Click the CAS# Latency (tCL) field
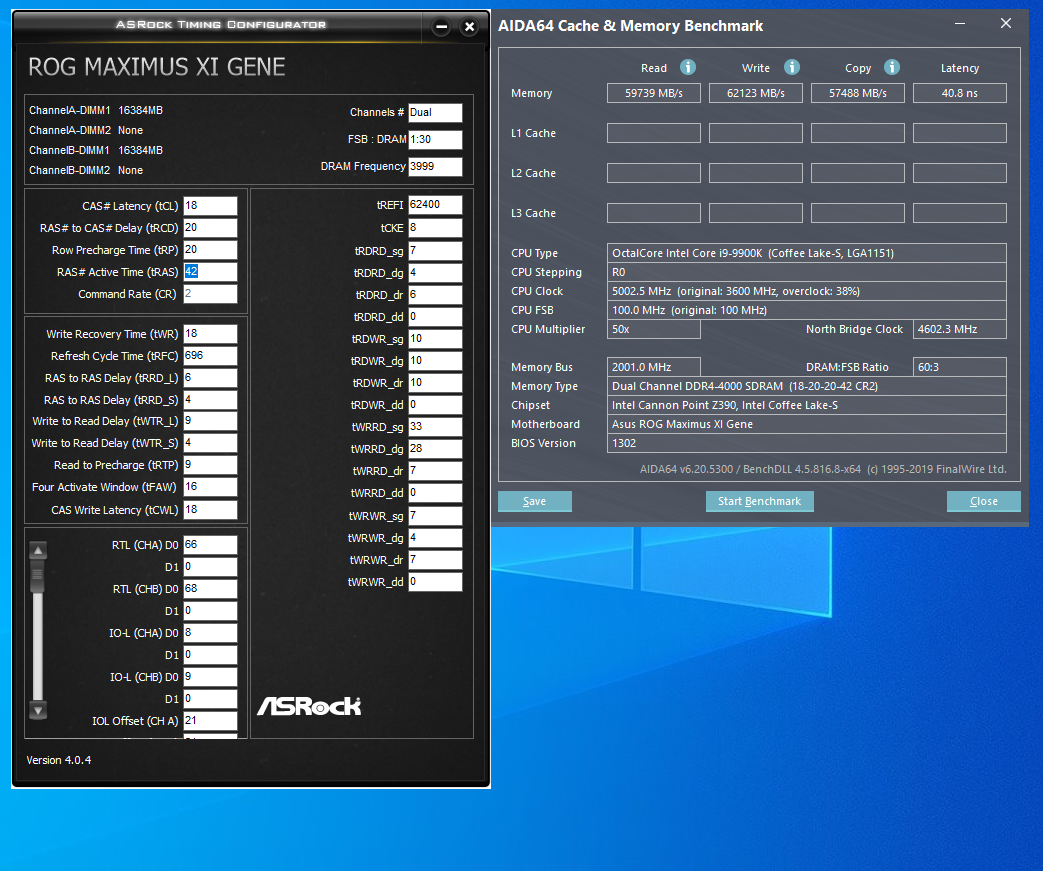This screenshot has width=1043, height=871. [x=210, y=206]
